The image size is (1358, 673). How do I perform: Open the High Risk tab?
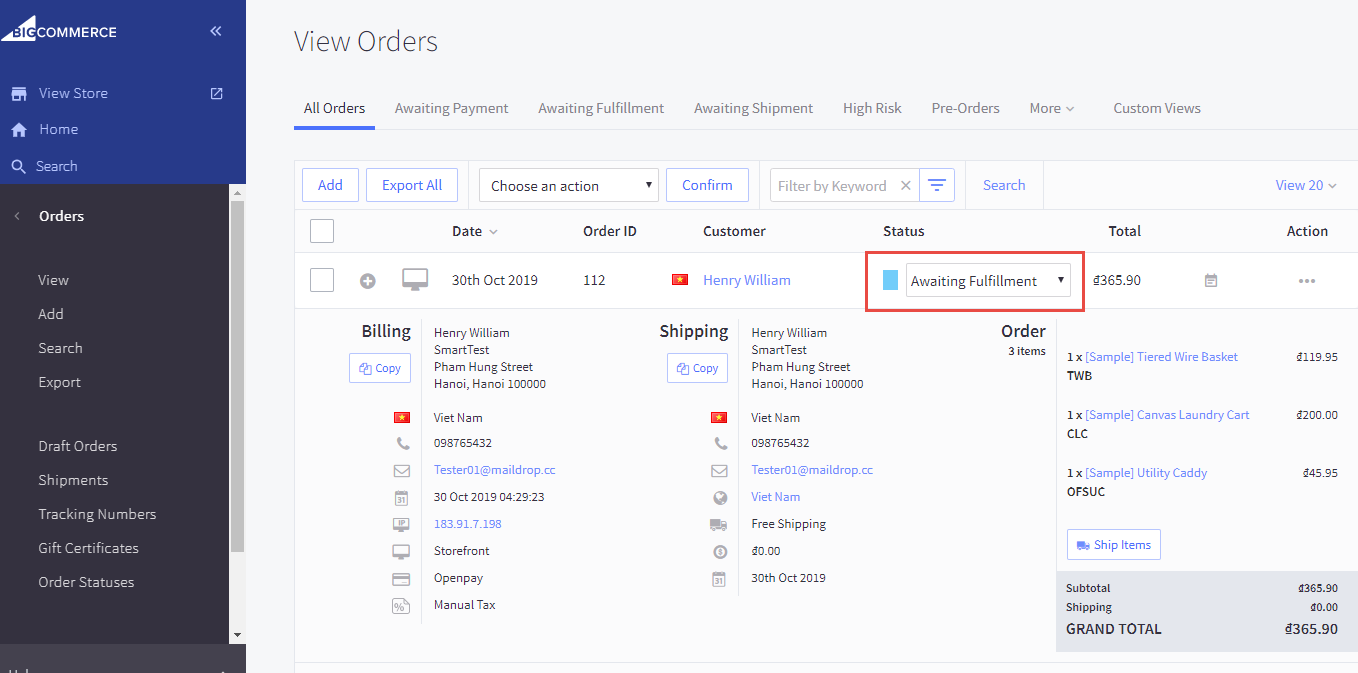coord(872,108)
